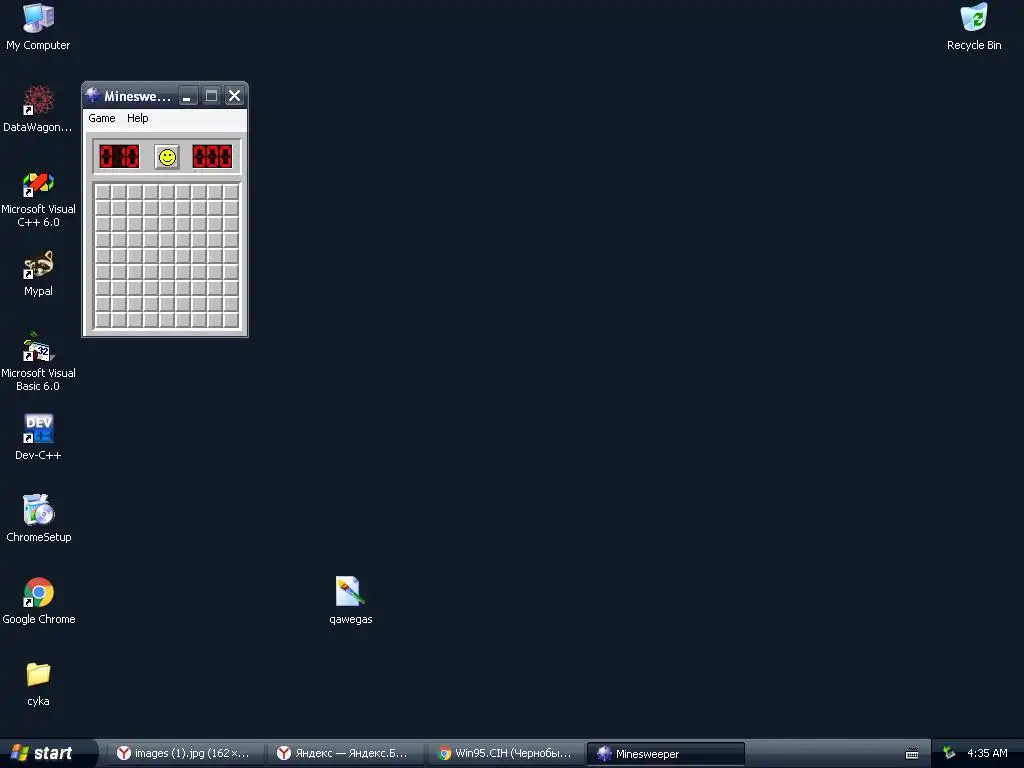
Task: Switch to Win95.CIH Chrome taskbar window
Action: pyautogui.click(x=506, y=754)
